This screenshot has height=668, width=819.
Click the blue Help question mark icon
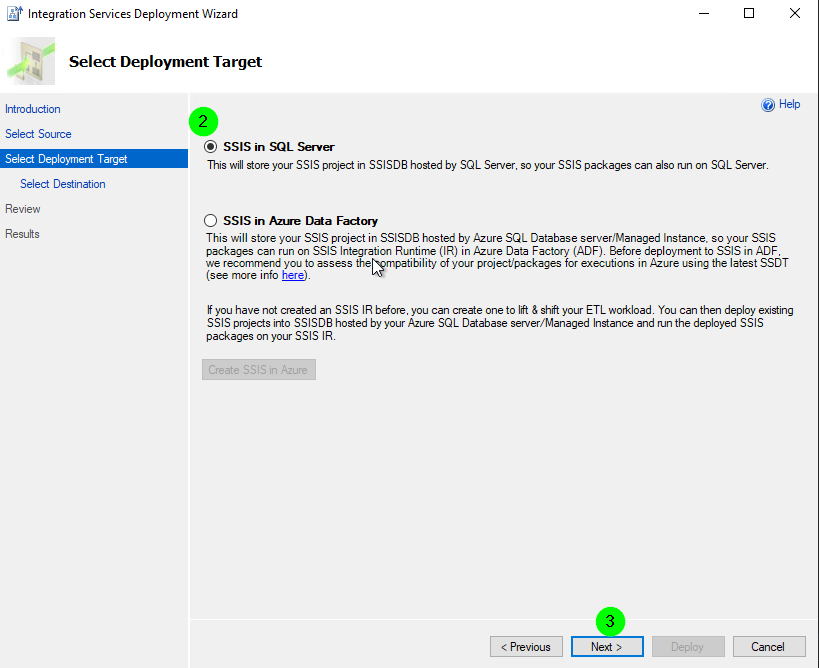[768, 105]
